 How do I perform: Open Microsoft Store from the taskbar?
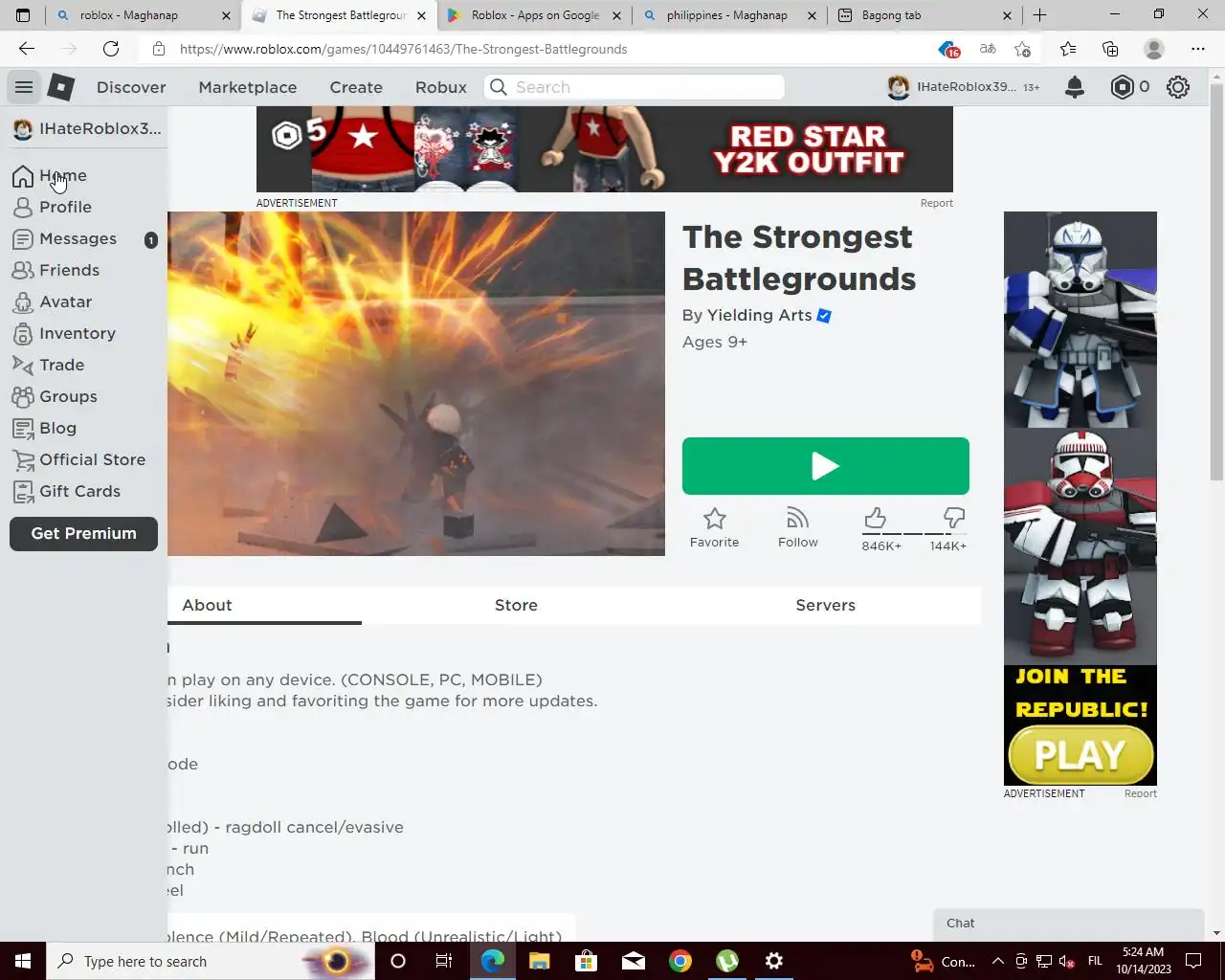point(587,961)
